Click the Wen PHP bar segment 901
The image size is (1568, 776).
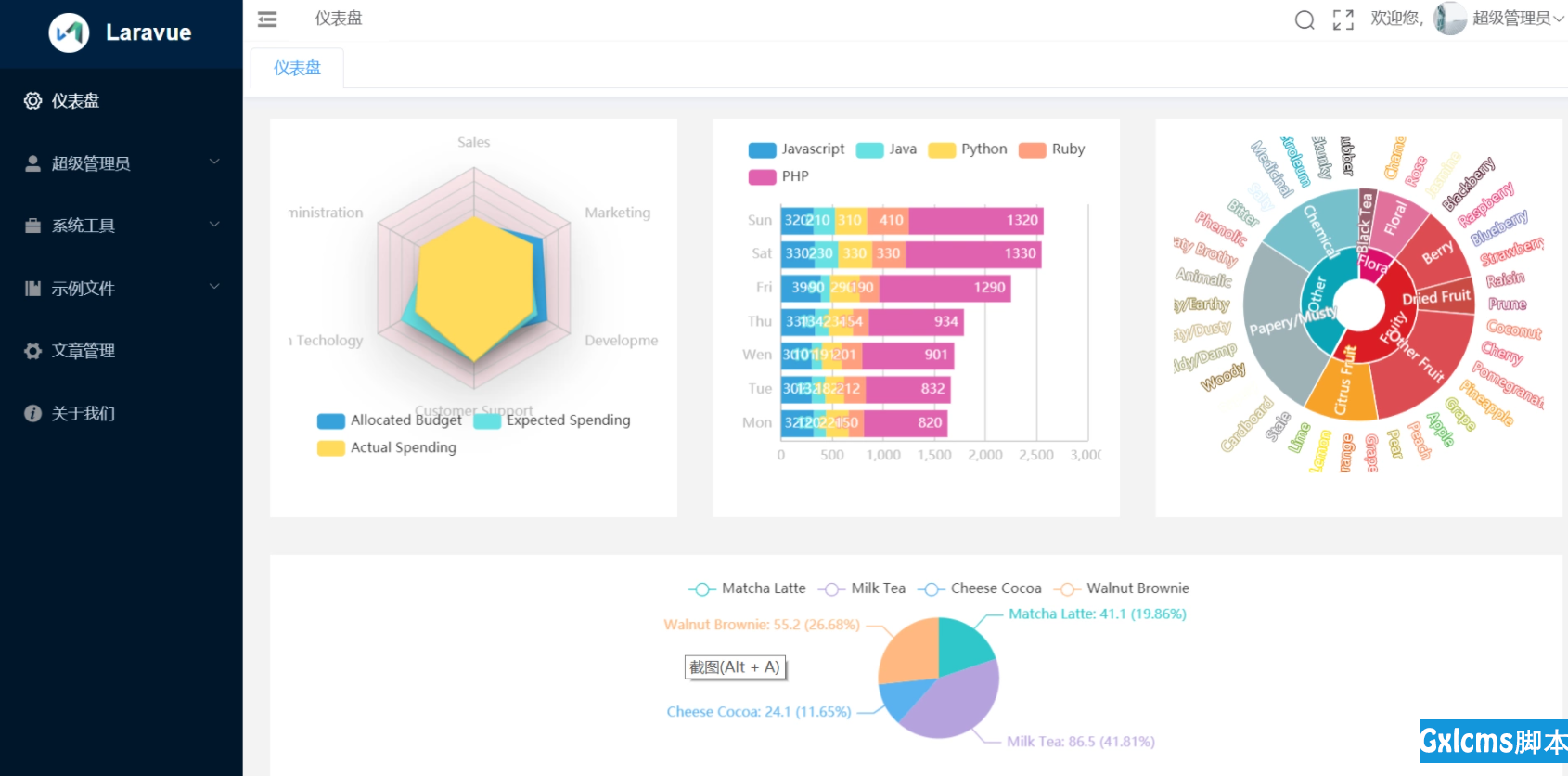click(x=908, y=355)
